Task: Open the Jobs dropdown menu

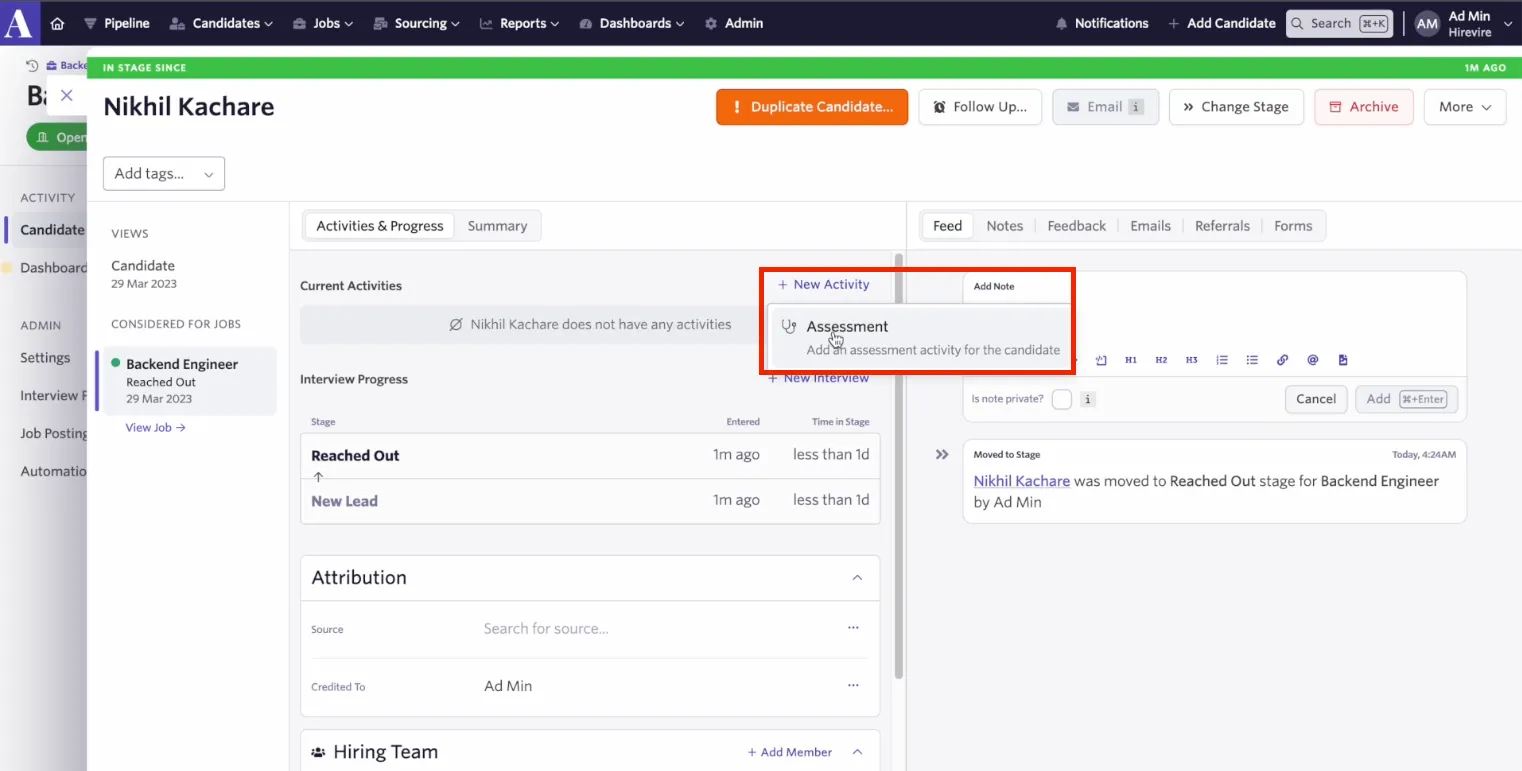Action: coord(324,23)
